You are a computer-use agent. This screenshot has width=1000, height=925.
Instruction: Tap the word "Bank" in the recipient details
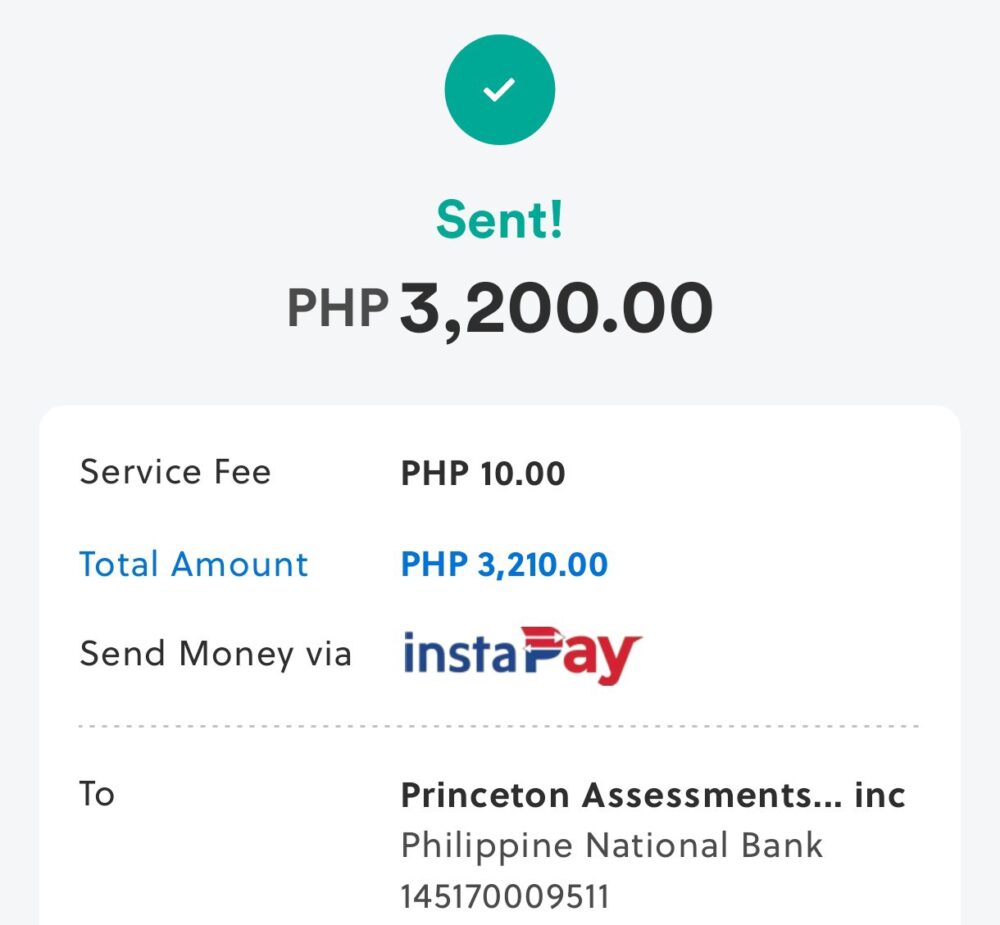point(781,845)
